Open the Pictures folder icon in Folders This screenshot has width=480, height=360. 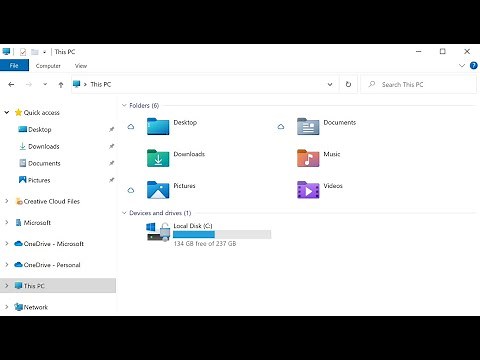158,190
